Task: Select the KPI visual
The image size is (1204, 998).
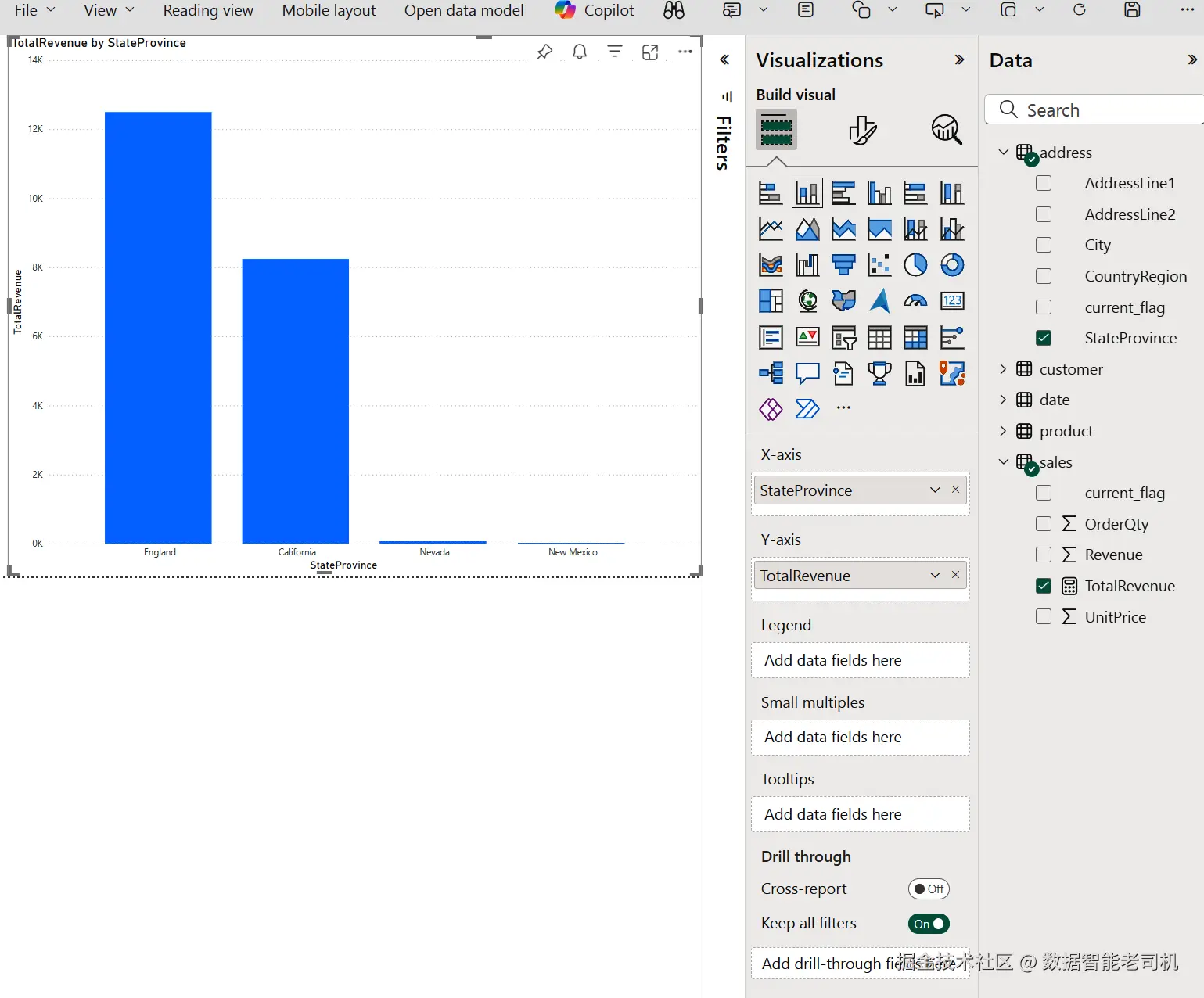Action: [807, 337]
